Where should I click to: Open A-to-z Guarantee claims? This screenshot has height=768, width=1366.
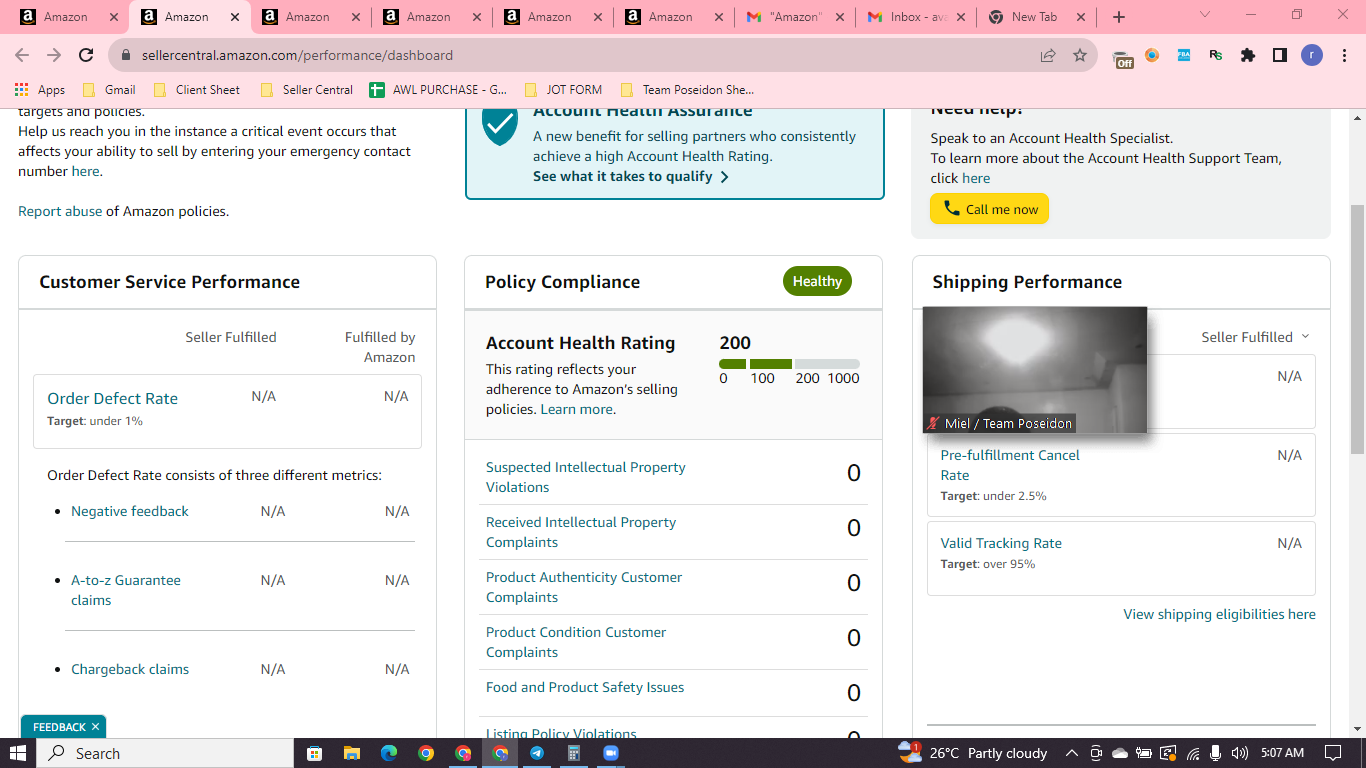(x=126, y=590)
